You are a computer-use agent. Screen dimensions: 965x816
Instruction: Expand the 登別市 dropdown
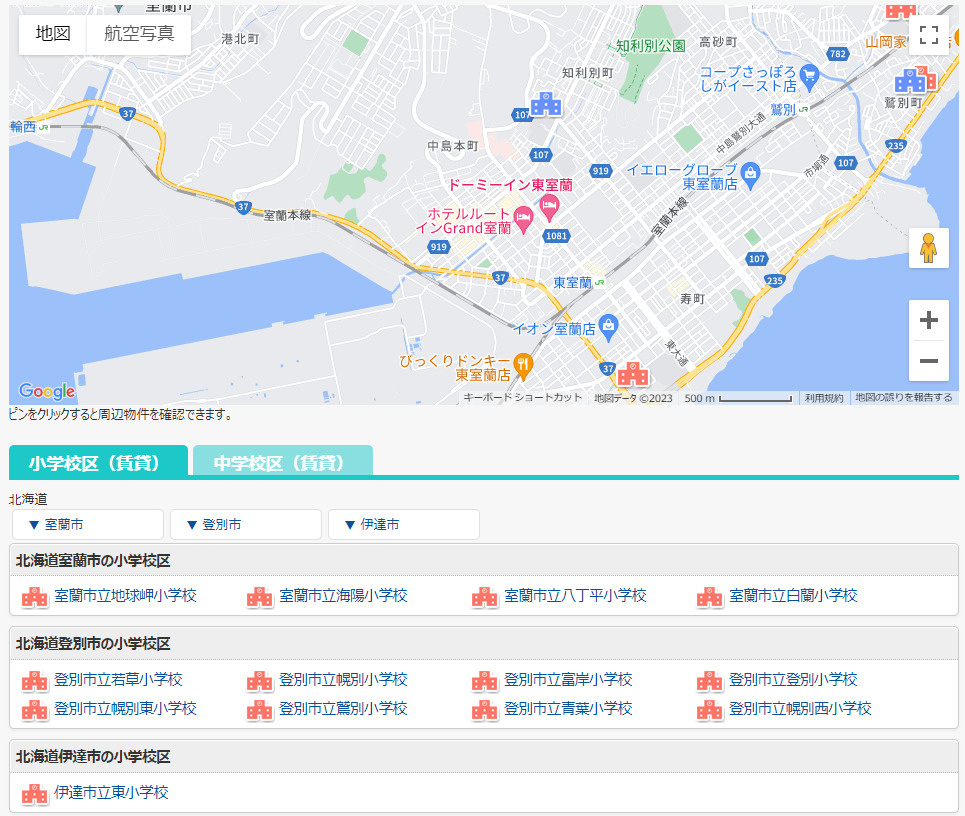(x=246, y=524)
